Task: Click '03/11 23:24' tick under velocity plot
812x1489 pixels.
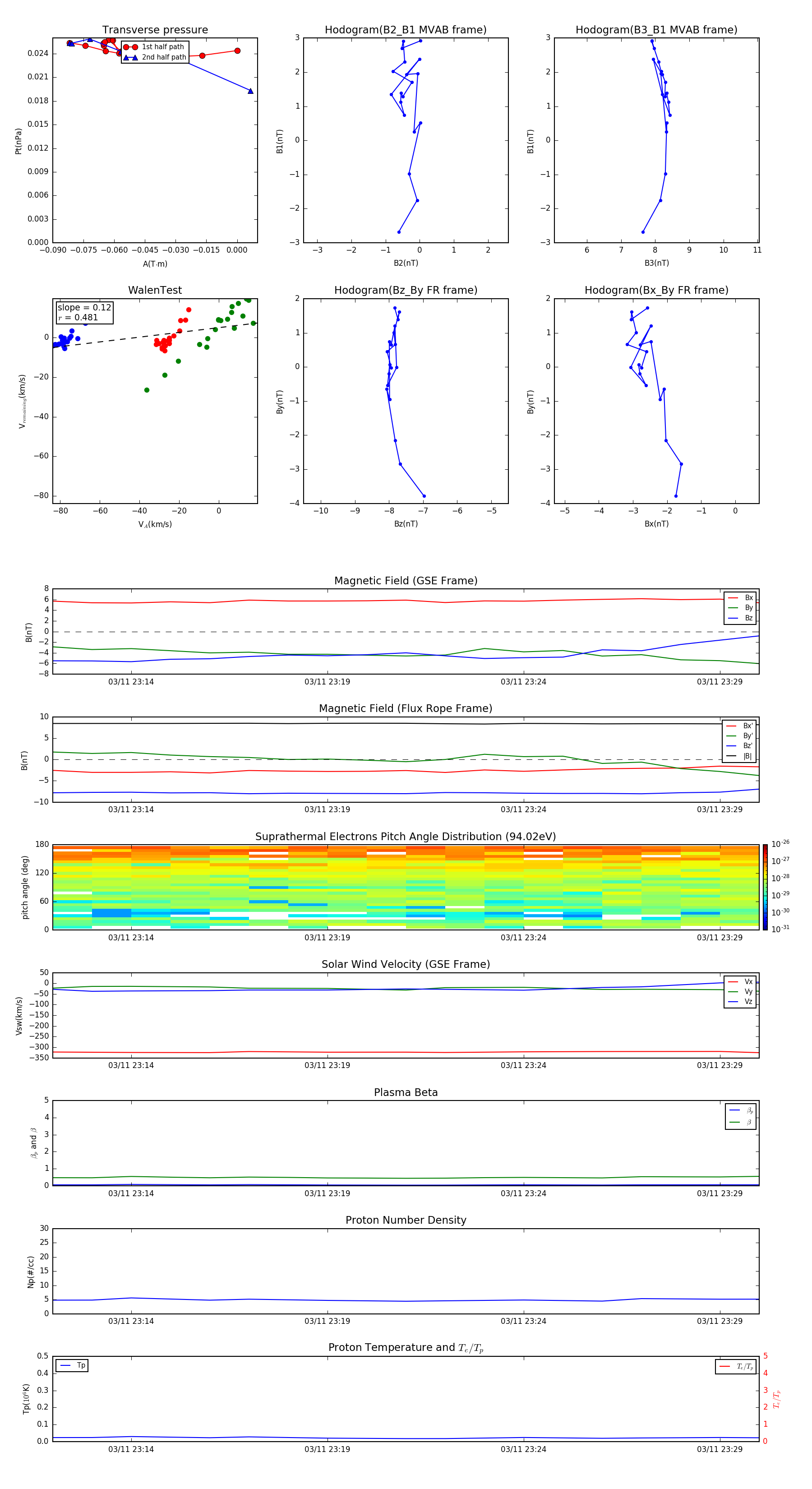Action: tap(524, 1065)
